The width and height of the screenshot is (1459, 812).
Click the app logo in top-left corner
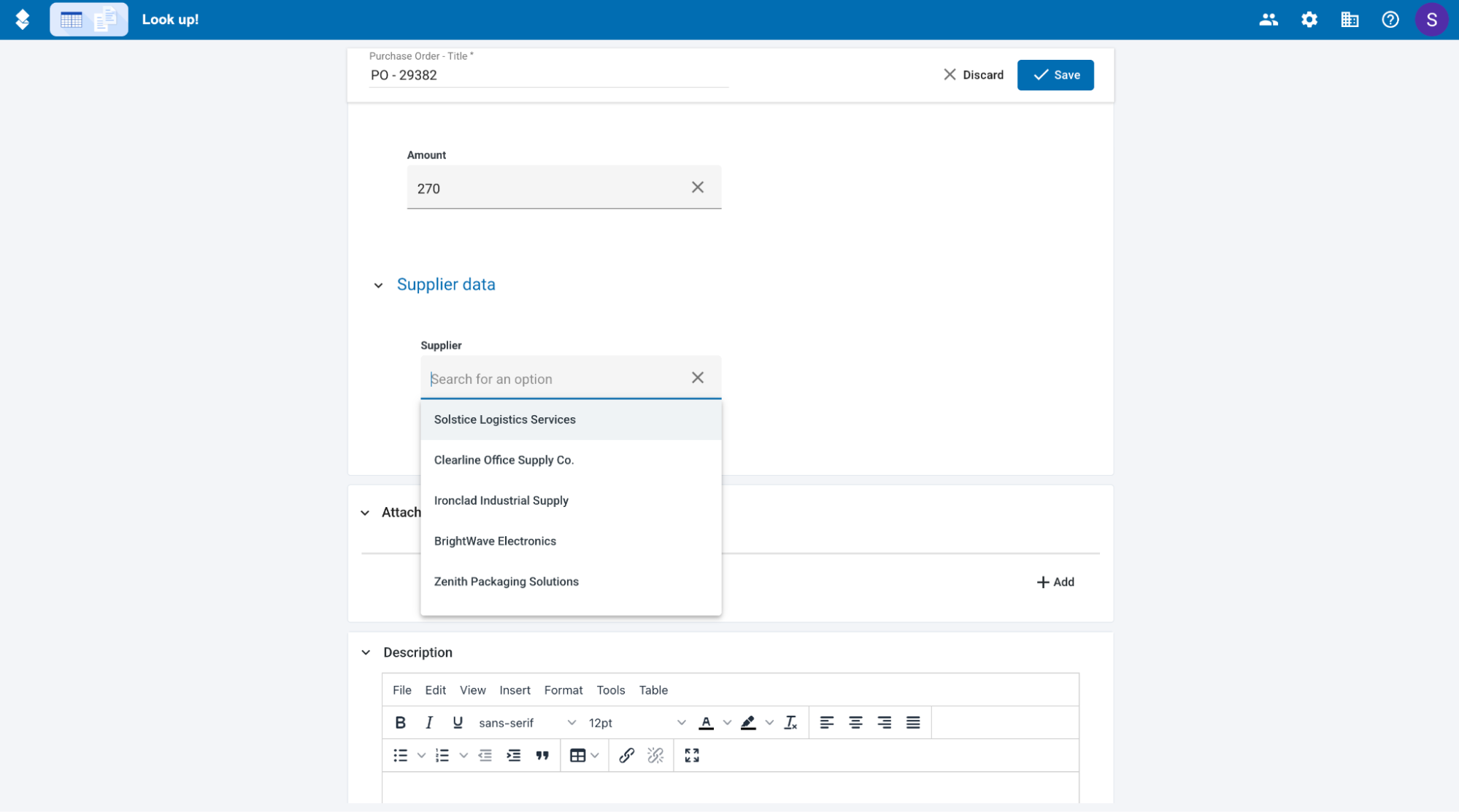23,20
